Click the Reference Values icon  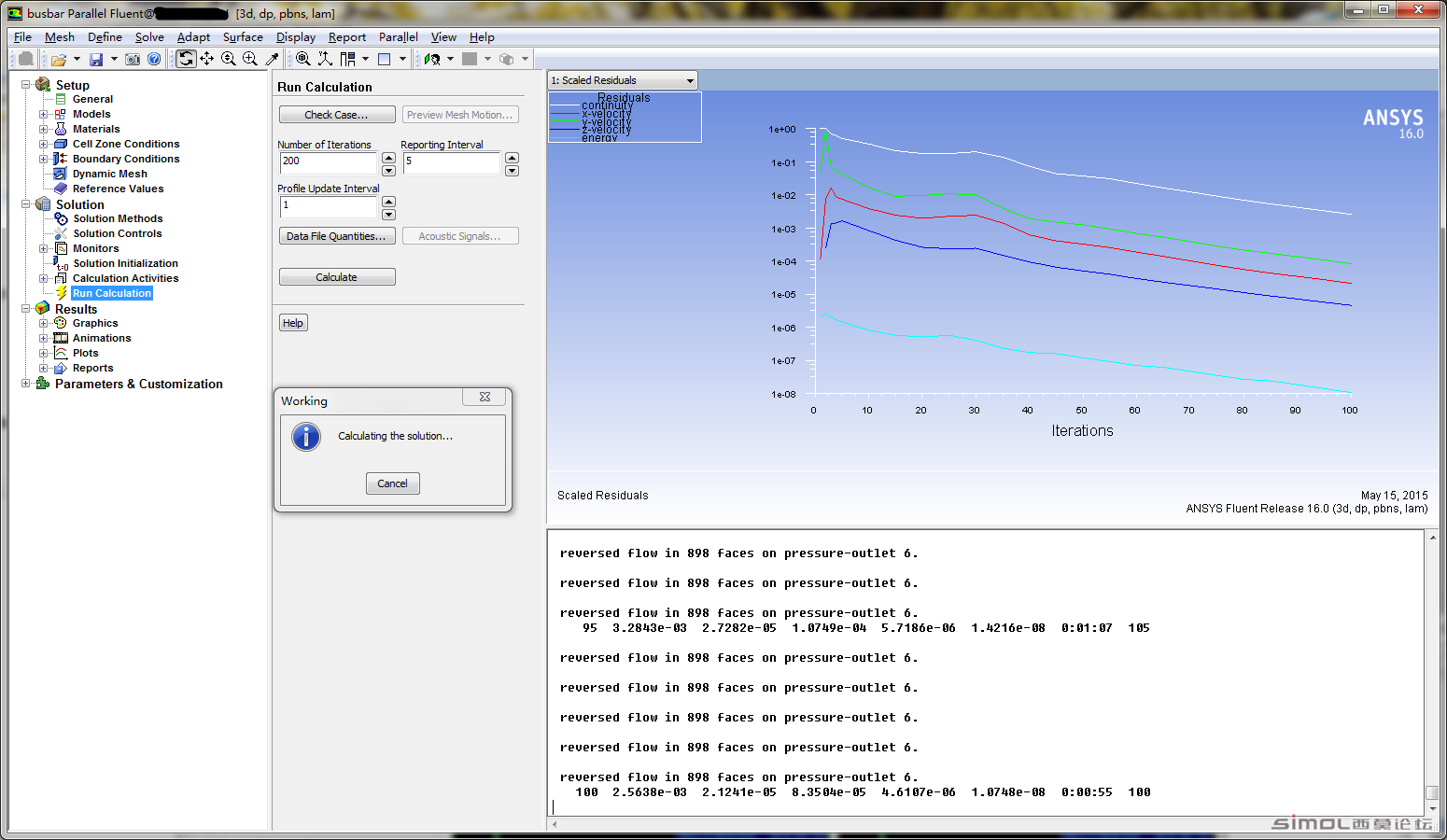pos(61,189)
